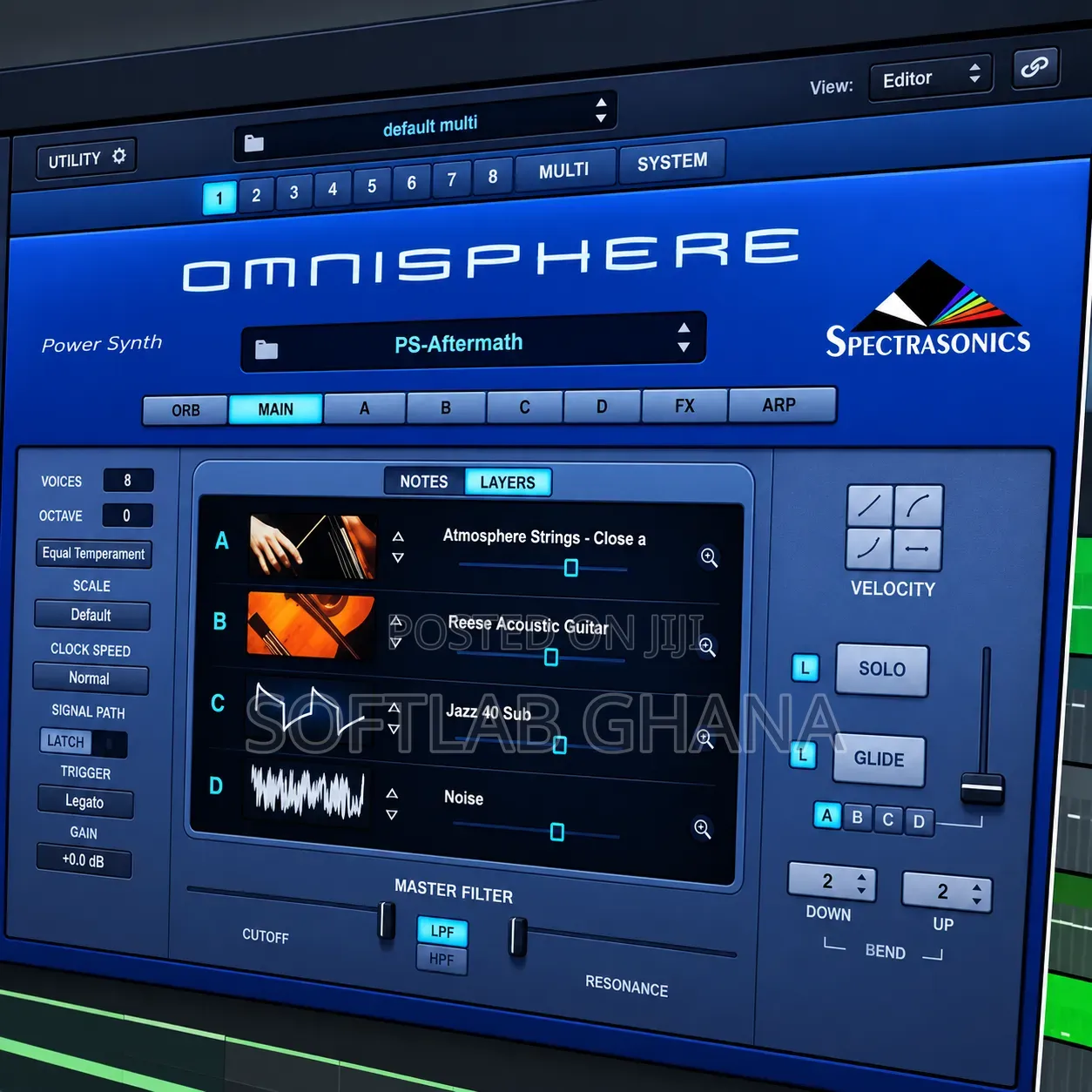Open the Trigger Legato dropdown
1092x1092 pixels.
pos(84,802)
